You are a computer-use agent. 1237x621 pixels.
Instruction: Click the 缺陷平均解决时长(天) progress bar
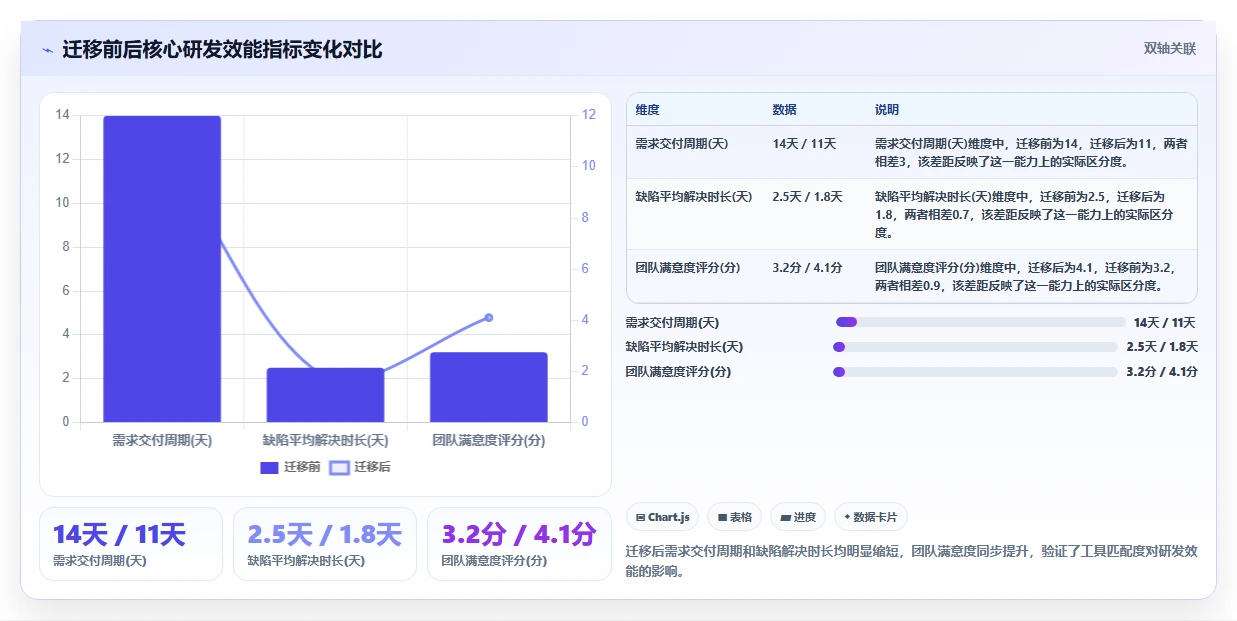click(975, 347)
